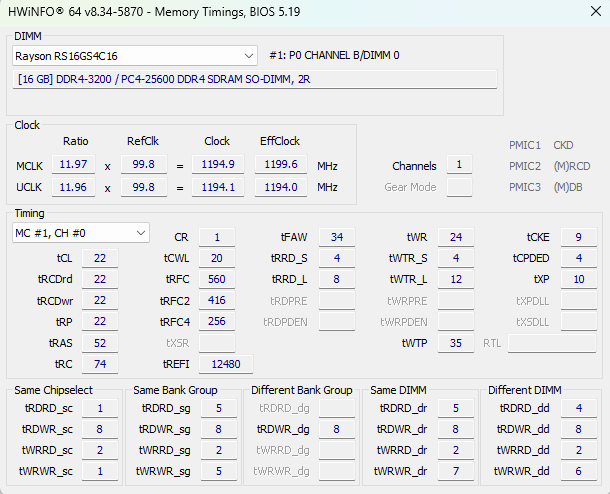Select the tRFC value 560
This screenshot has width=610, height=494.
tap(217, 279)
